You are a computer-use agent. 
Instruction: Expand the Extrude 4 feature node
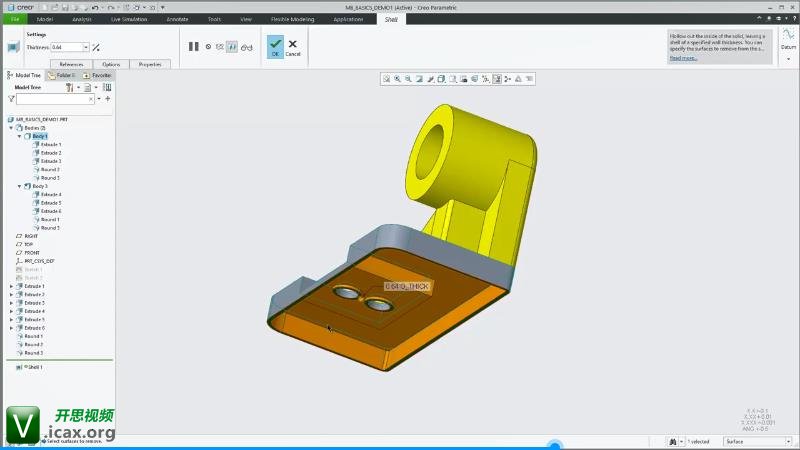point(11,311)
